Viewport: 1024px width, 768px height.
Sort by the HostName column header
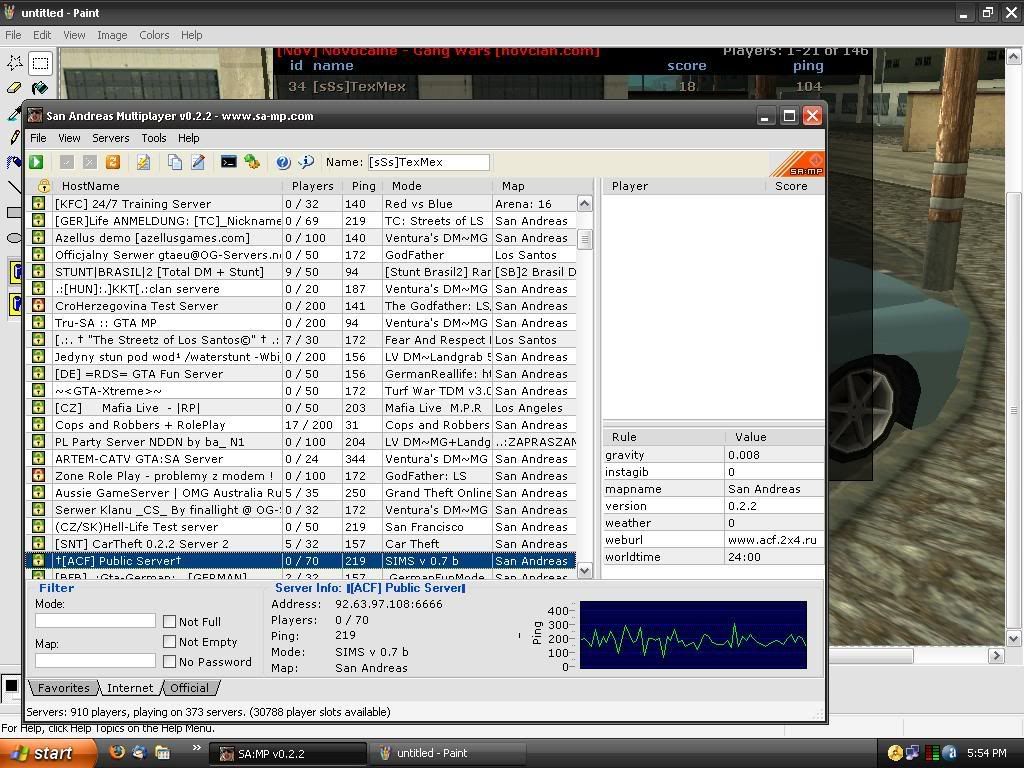(167, 186)
